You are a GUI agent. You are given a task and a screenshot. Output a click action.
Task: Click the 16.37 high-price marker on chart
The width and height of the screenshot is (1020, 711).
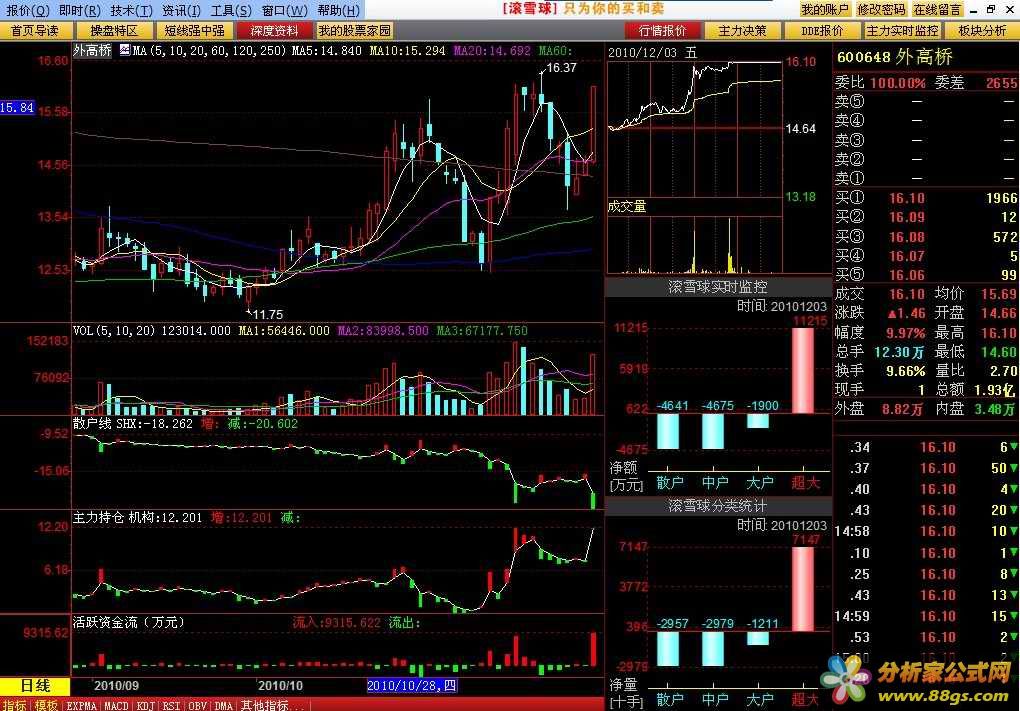pos(561,68)
